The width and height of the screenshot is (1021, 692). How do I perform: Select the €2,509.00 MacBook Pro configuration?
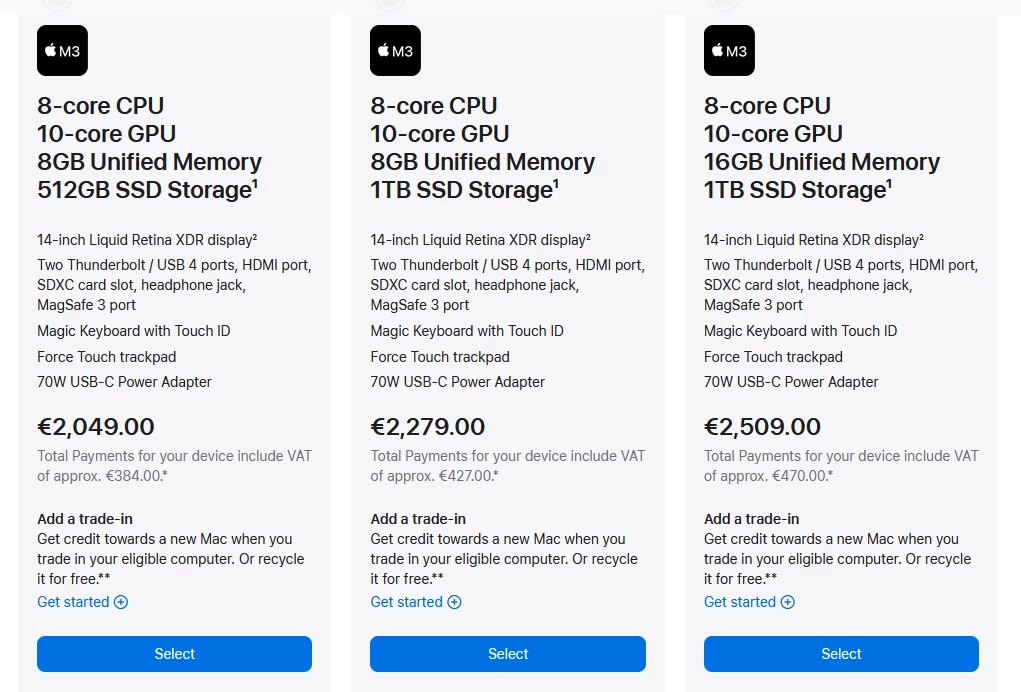coord(841,654)
